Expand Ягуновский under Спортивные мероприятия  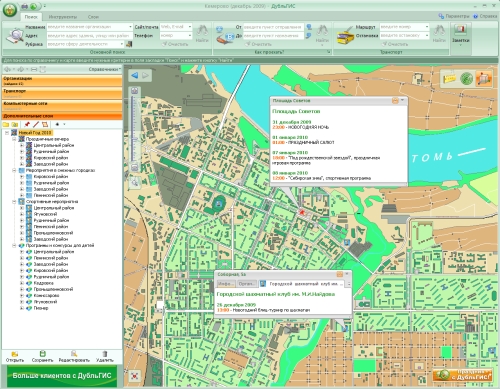(22, 214)
